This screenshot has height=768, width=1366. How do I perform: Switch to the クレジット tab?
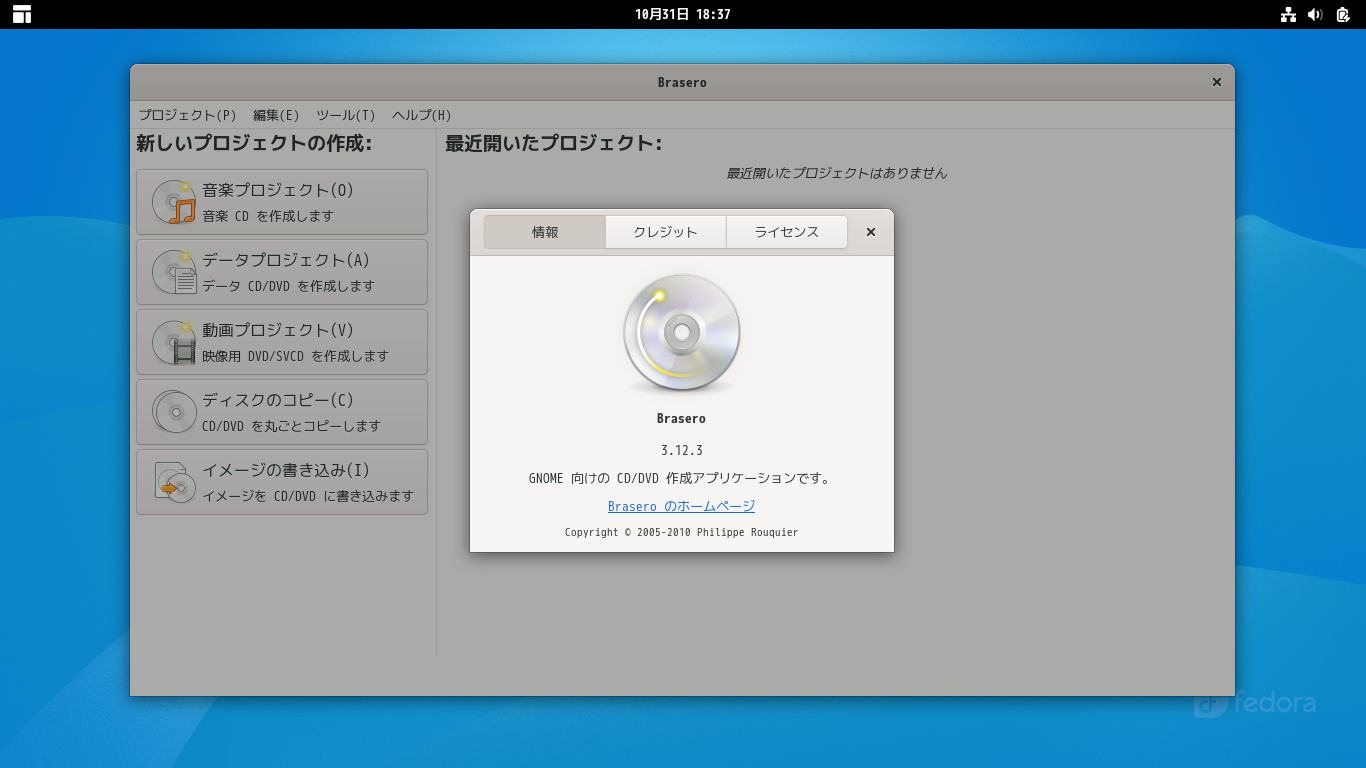point(666,232)
